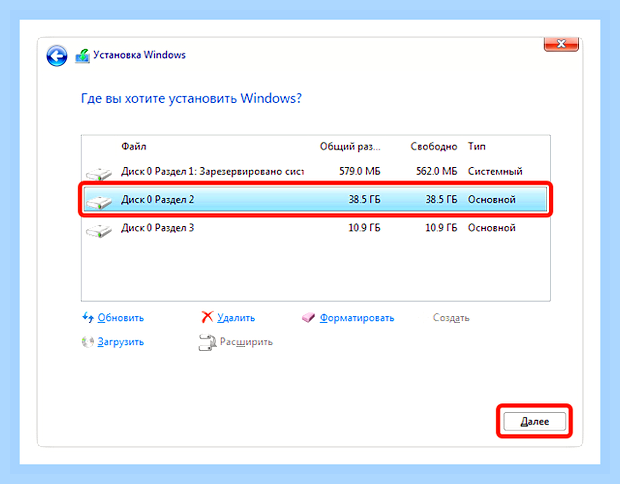Click the extend partition icon beside Расширить
The height and width of the screenshot is (484, 620).
coord(207,342)
